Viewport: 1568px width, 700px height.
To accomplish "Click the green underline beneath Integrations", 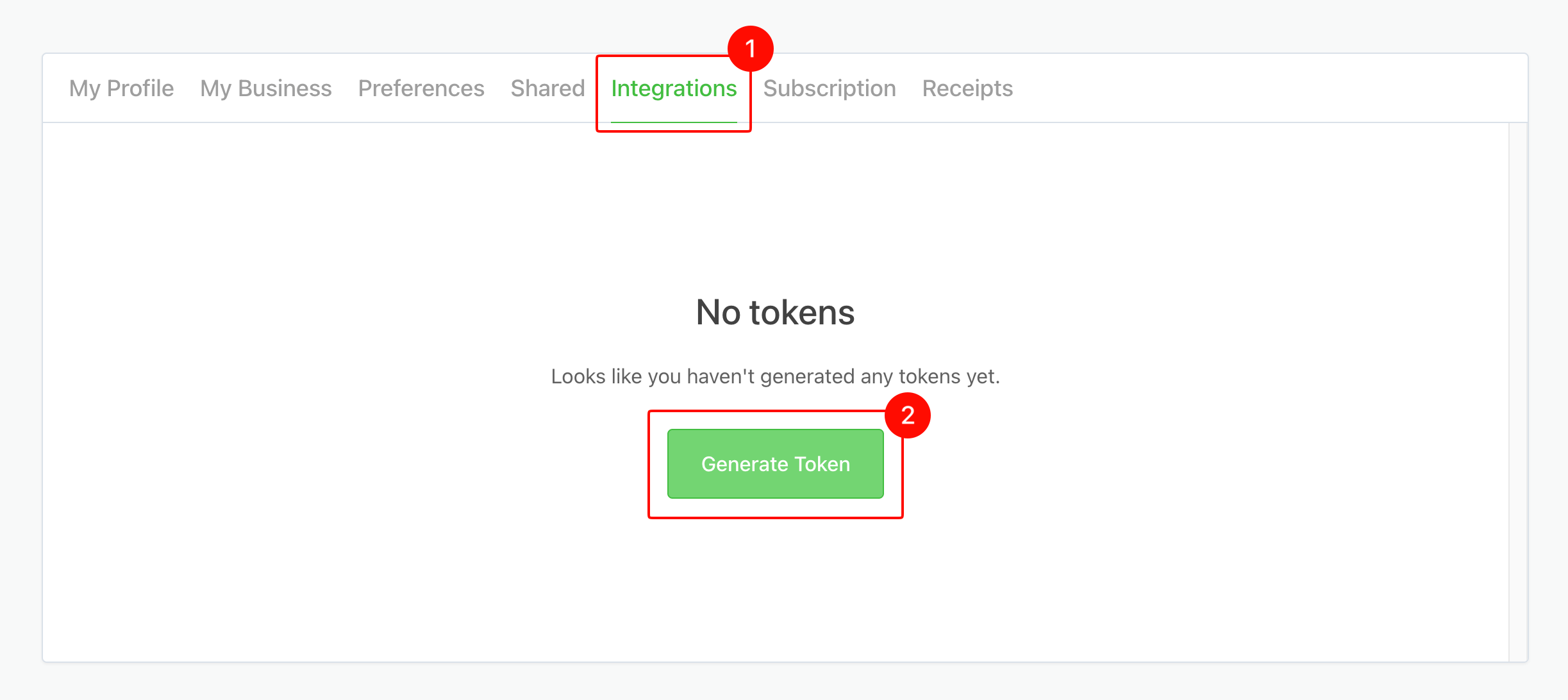I will tap(674, 122).
